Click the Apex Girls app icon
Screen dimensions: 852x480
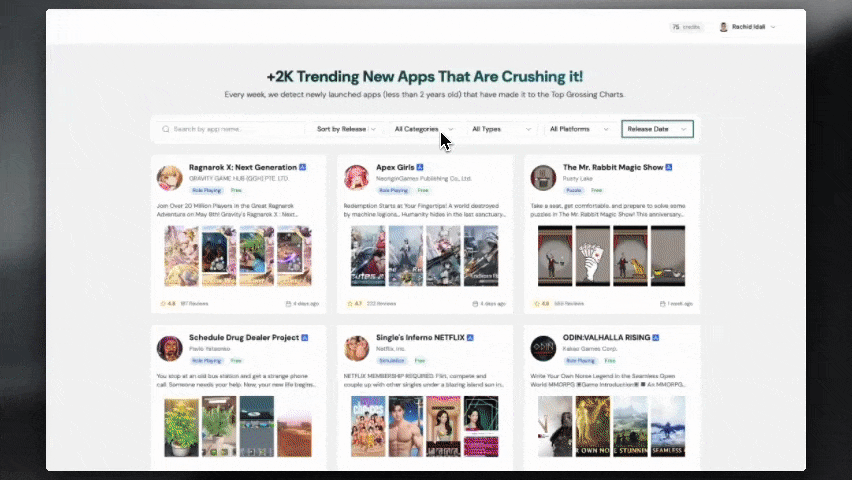(x=356, y=178)
